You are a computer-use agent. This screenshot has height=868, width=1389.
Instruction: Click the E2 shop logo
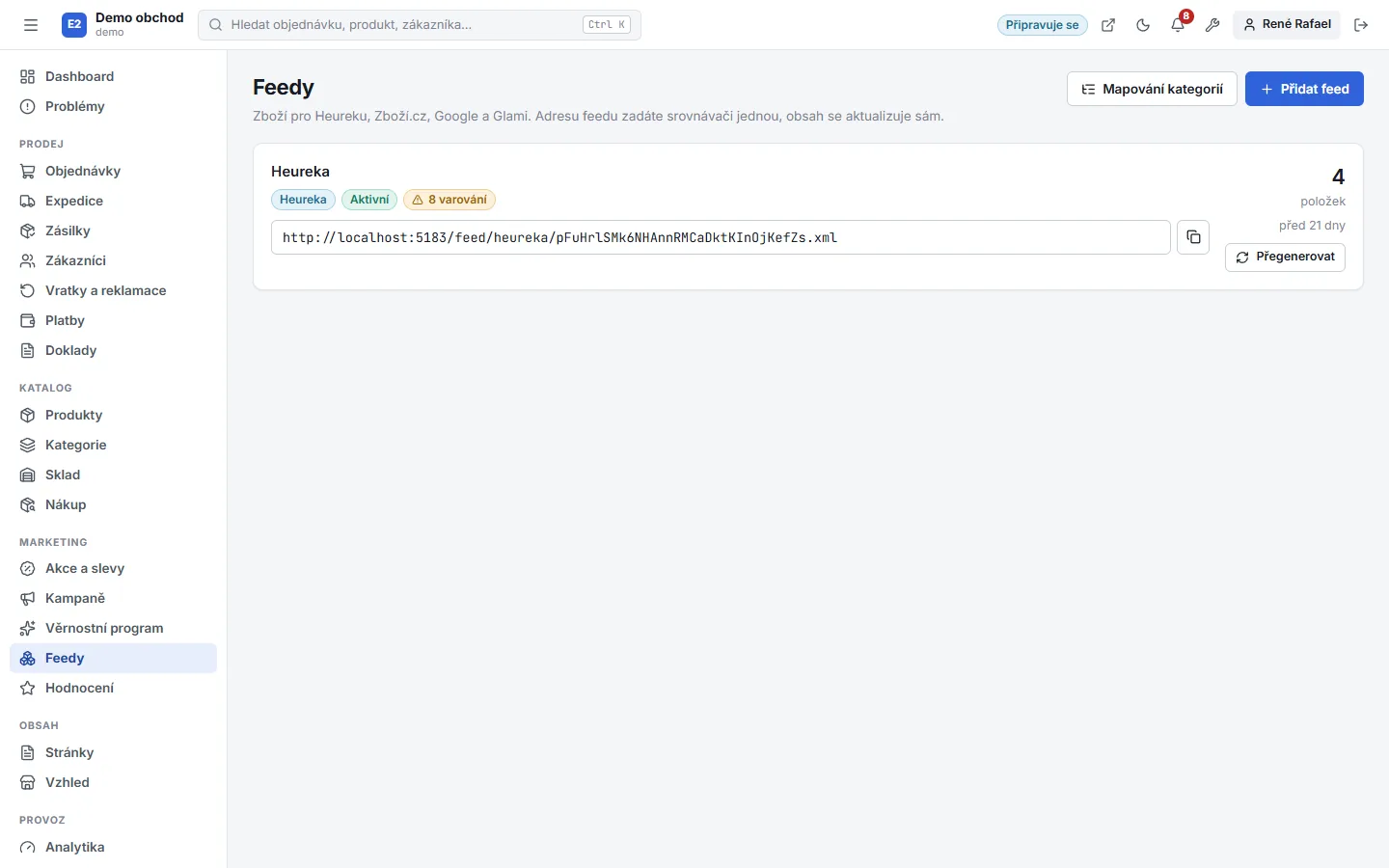point(74,25)
